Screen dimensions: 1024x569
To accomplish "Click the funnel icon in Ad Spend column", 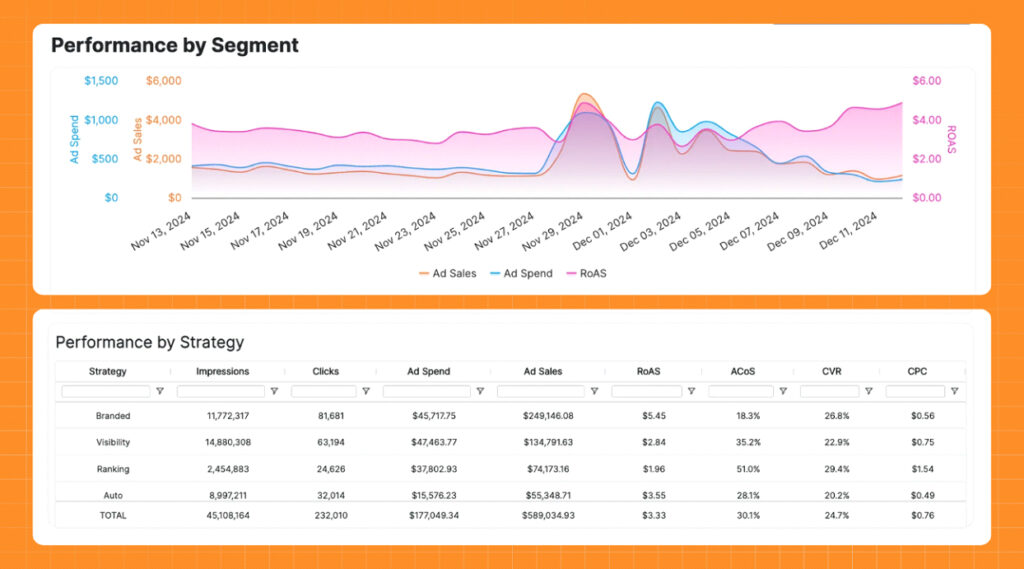I will 480,392.
